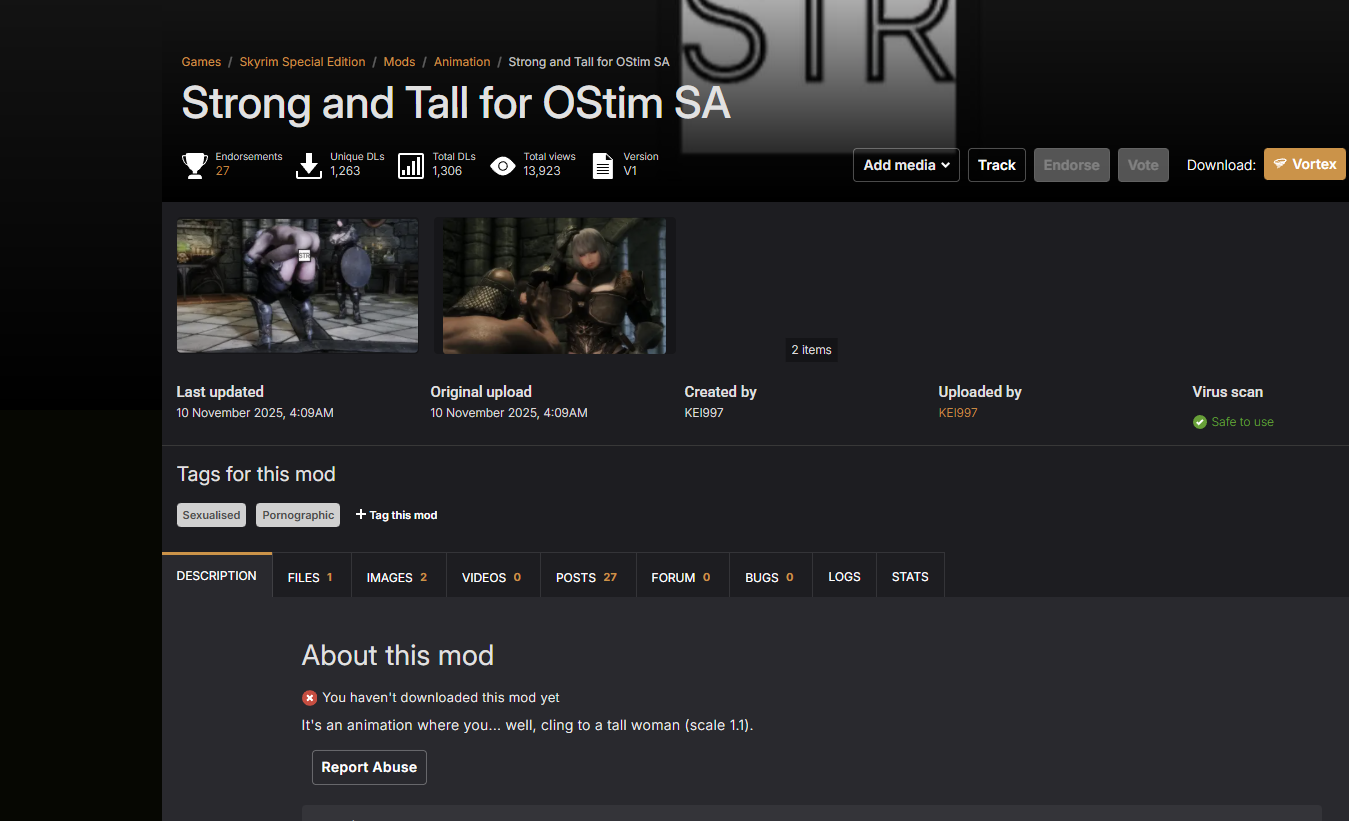Click the Report Abuse button
Image resolution: width=1349 pixels, height=821 pixels.
(369, 767)
